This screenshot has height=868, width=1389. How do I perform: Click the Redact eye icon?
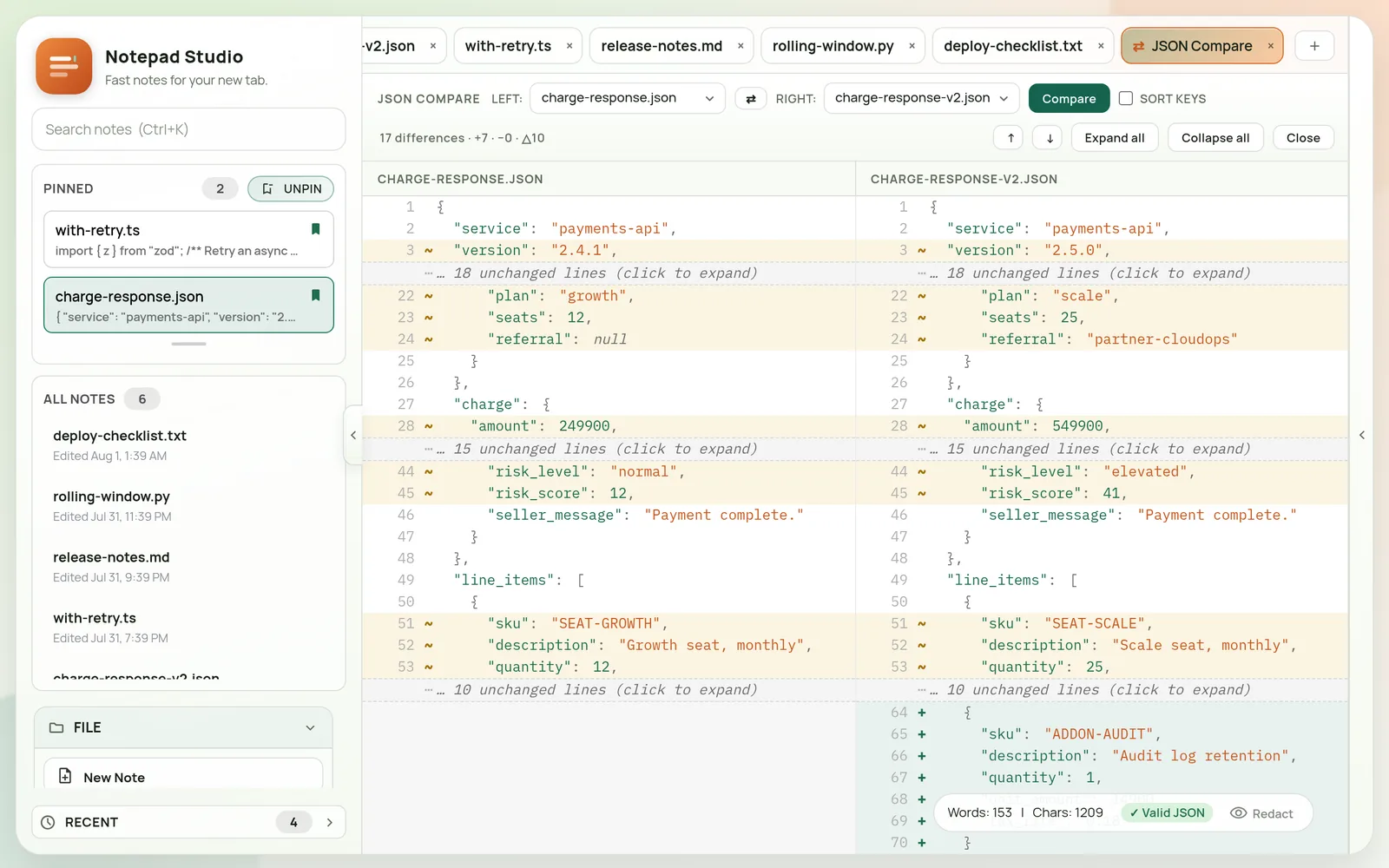pyautogui.click(x=1239, y=813)
